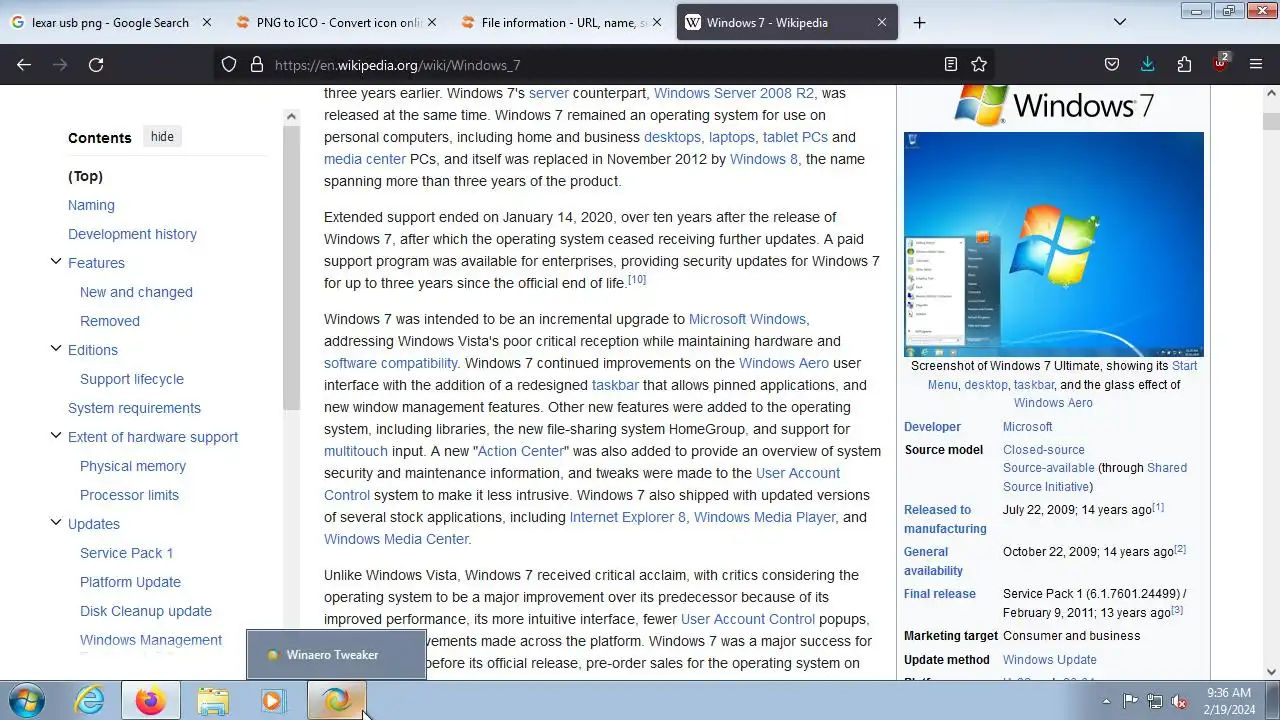Open the tracking protection shield icon
The width and height of the screenshot is (1280, 720).
click(x=229, y=64)
